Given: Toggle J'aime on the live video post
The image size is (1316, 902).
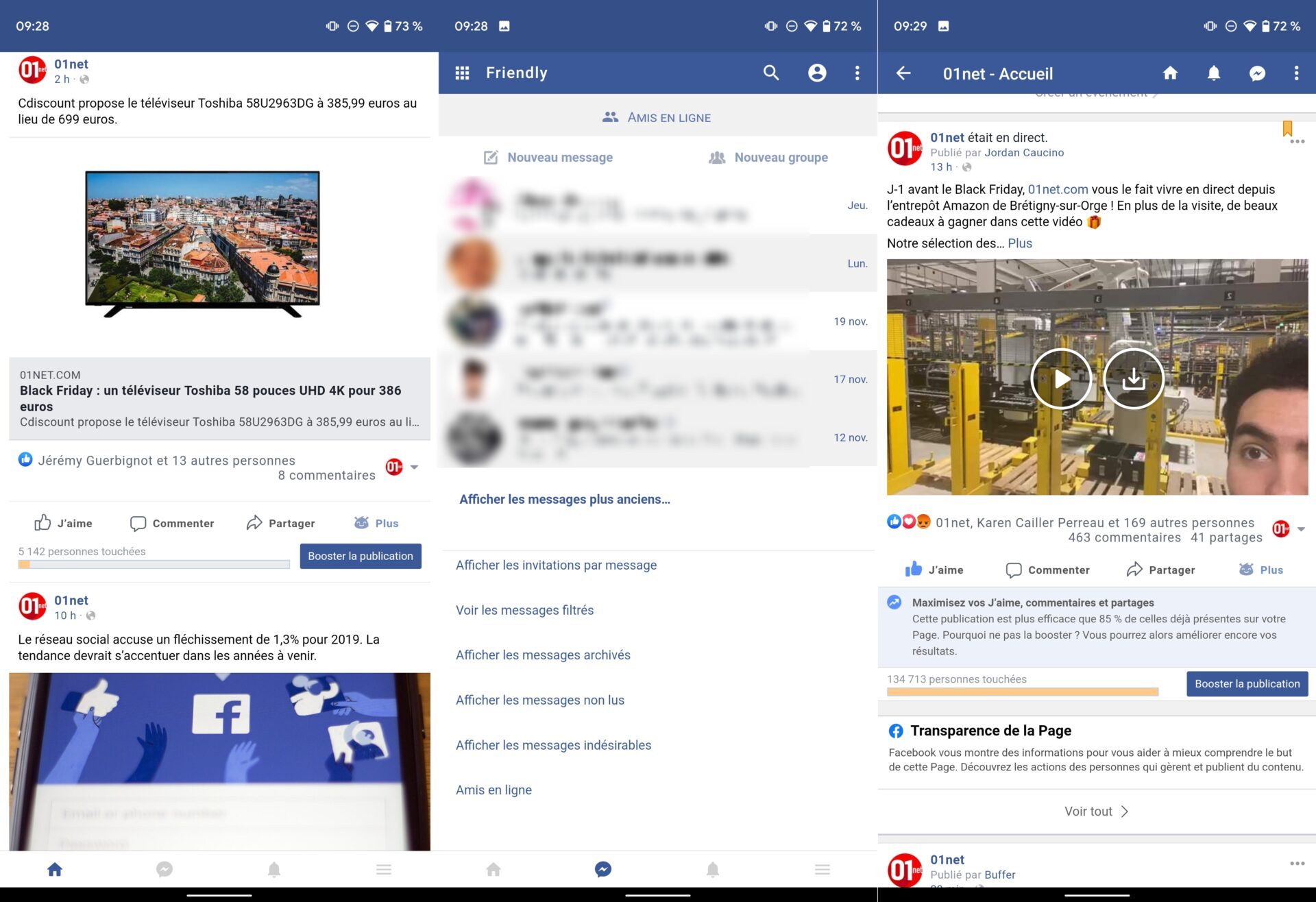Looking at the screenshot, I should [x=934, y=570].
